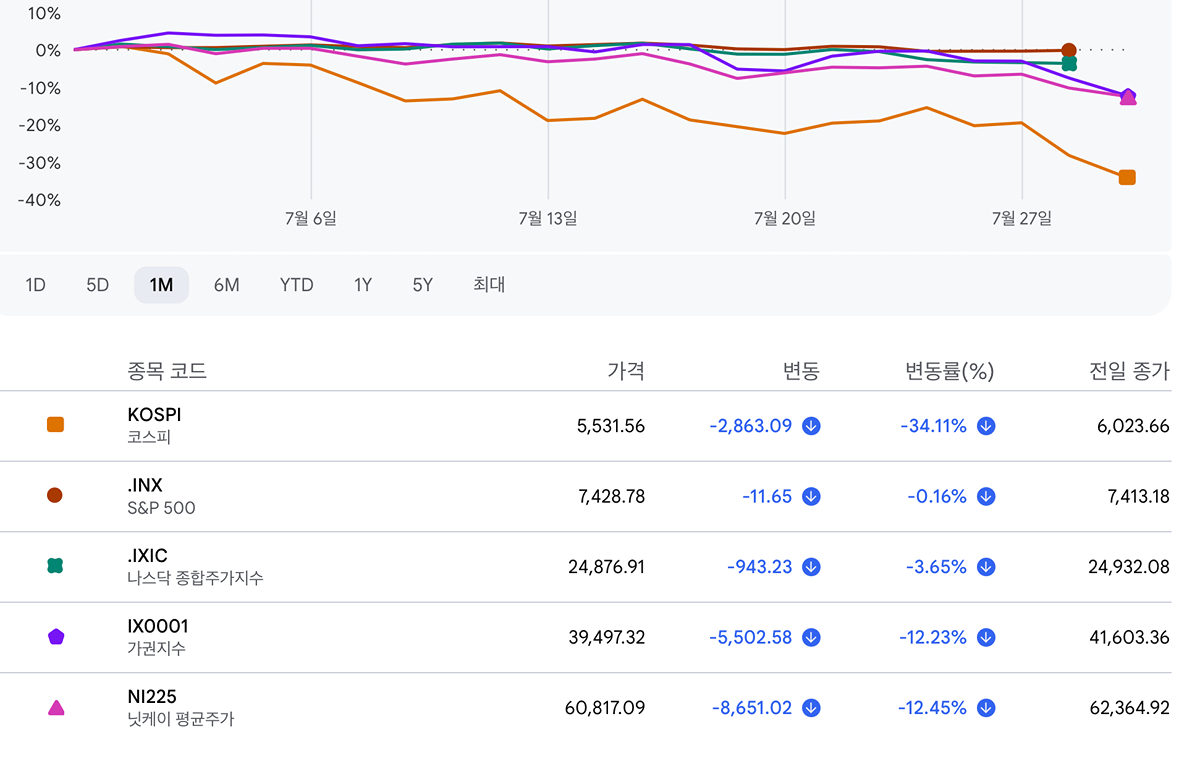Click the purple pentagon IX0001 marker icon
The width and height of the screenshot is (1200, 758).
(55, 637)
